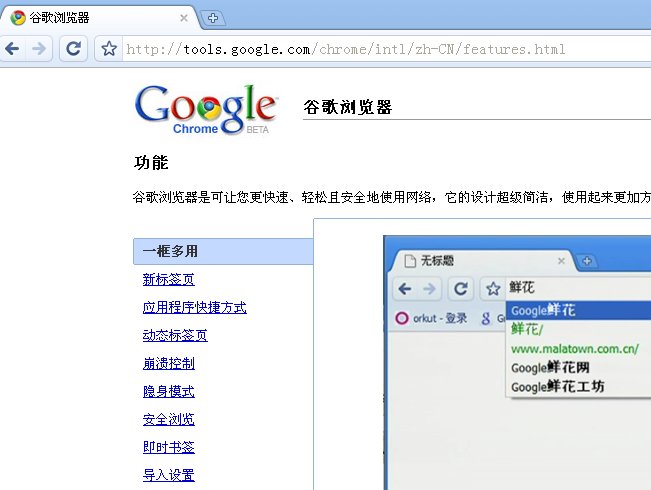The width and height of the screenshot is (651, 490).
Task: Open the 隐身模式 link
Action: click(169, 391)
